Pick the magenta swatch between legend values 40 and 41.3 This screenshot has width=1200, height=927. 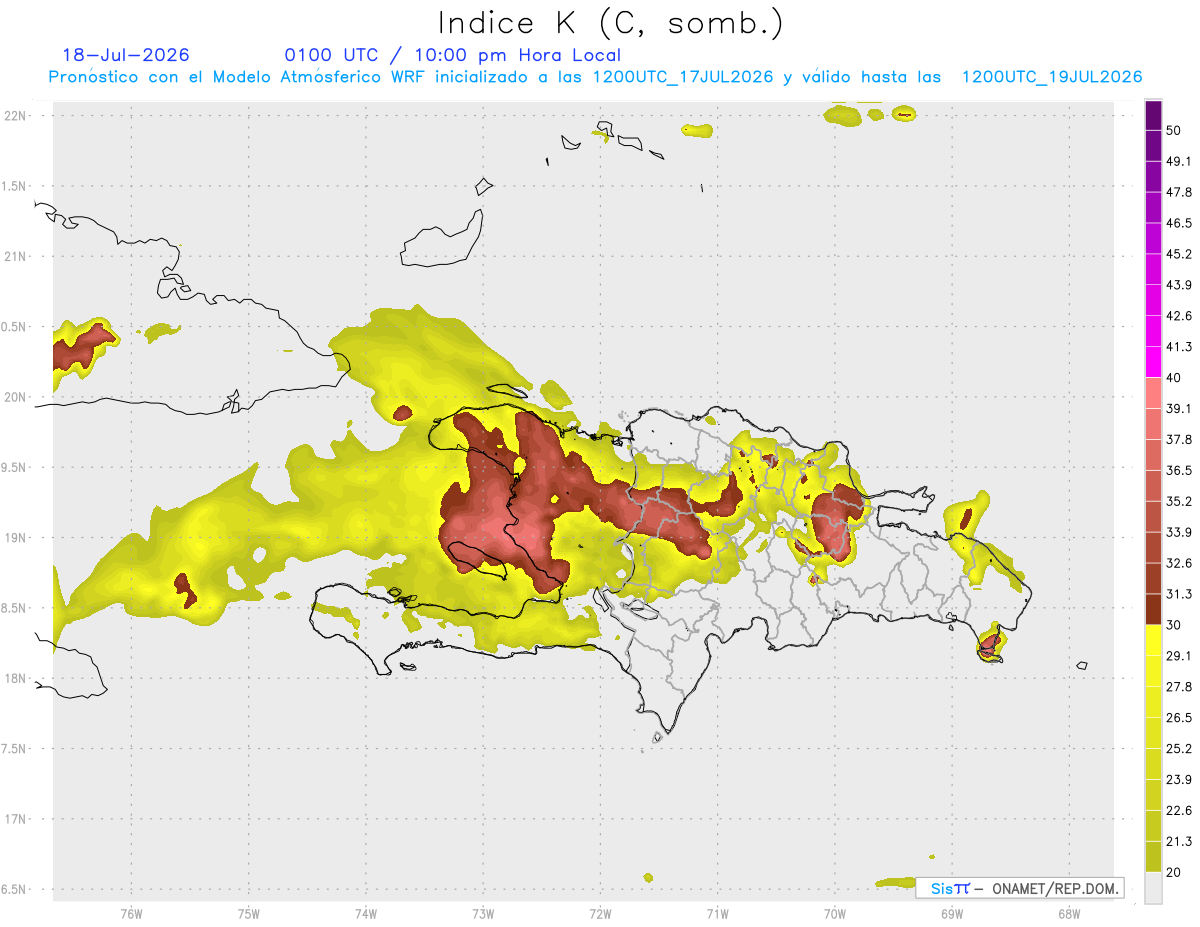(1153, 362)
